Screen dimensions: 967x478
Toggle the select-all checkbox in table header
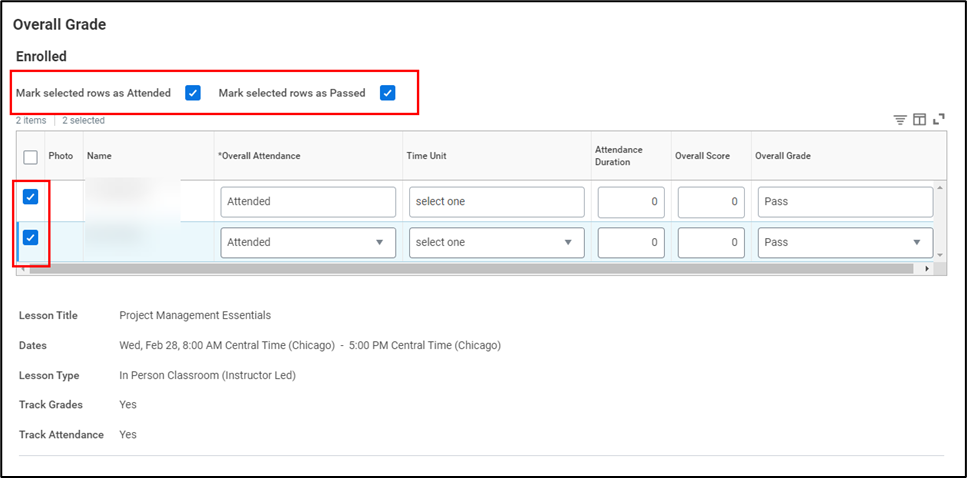pos(31,157)
